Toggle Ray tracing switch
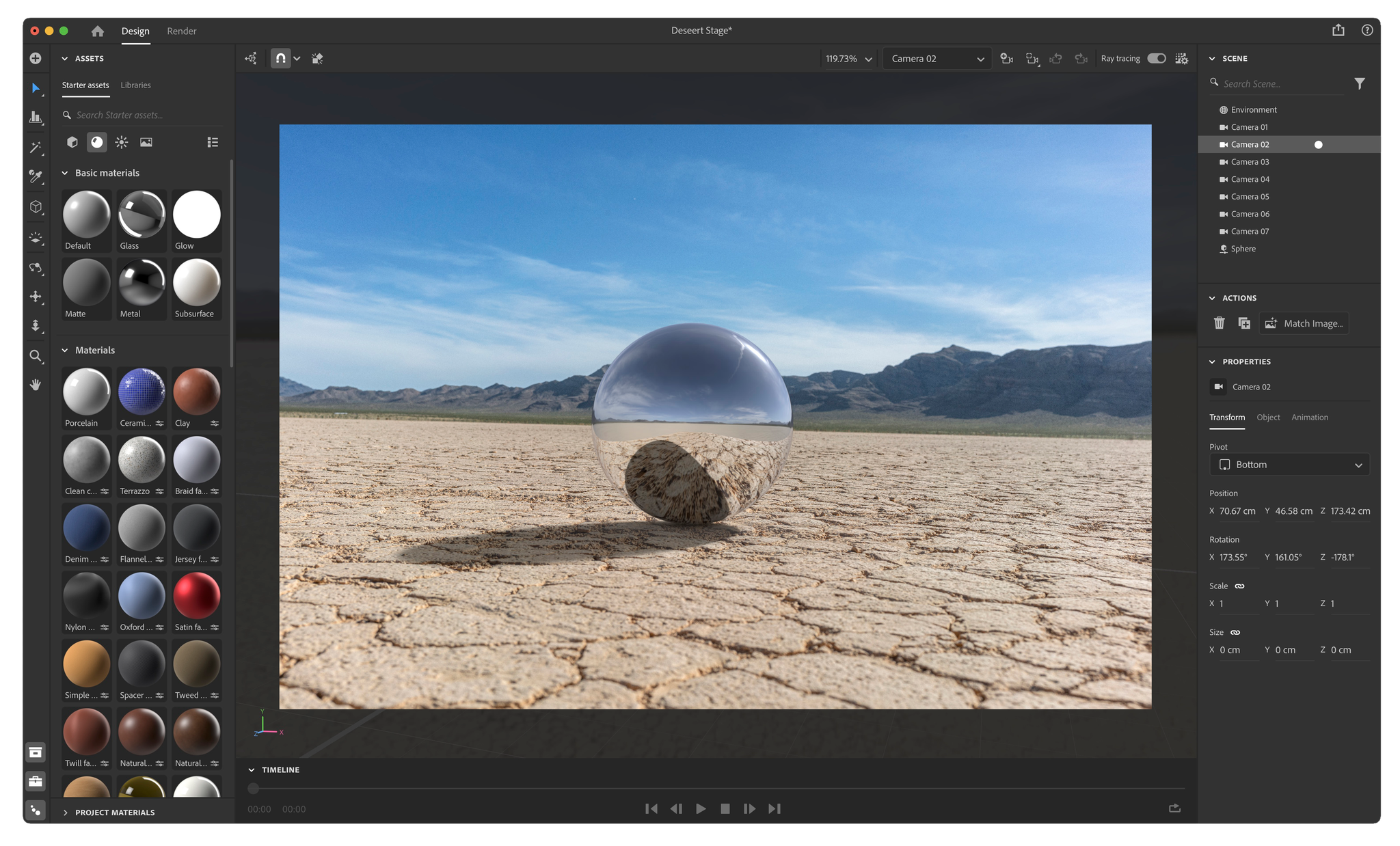1400x846 pixels. [1156, 59]
